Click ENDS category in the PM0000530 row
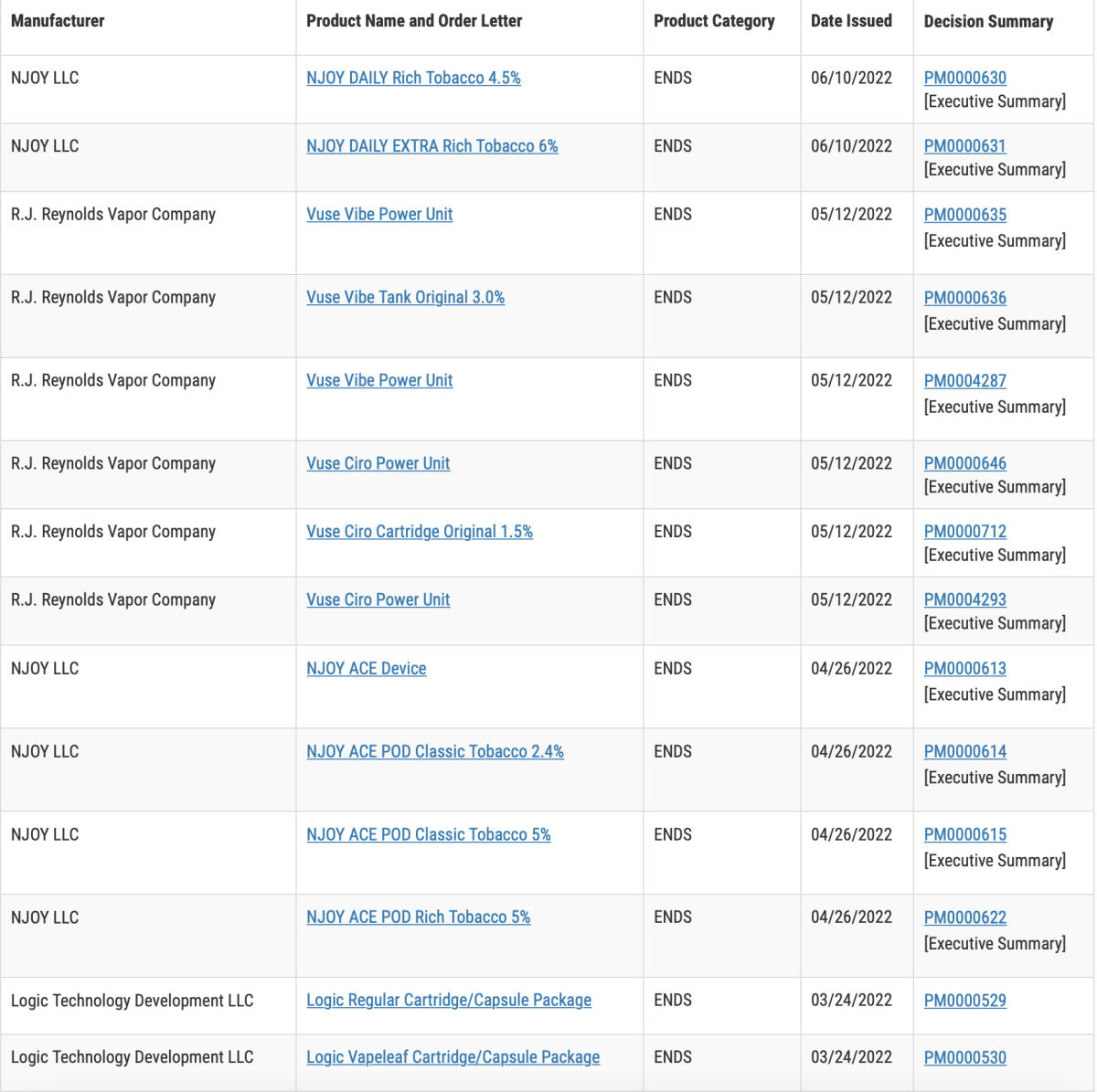This screenshot has width=1097, height=1092. [673, 1057]
